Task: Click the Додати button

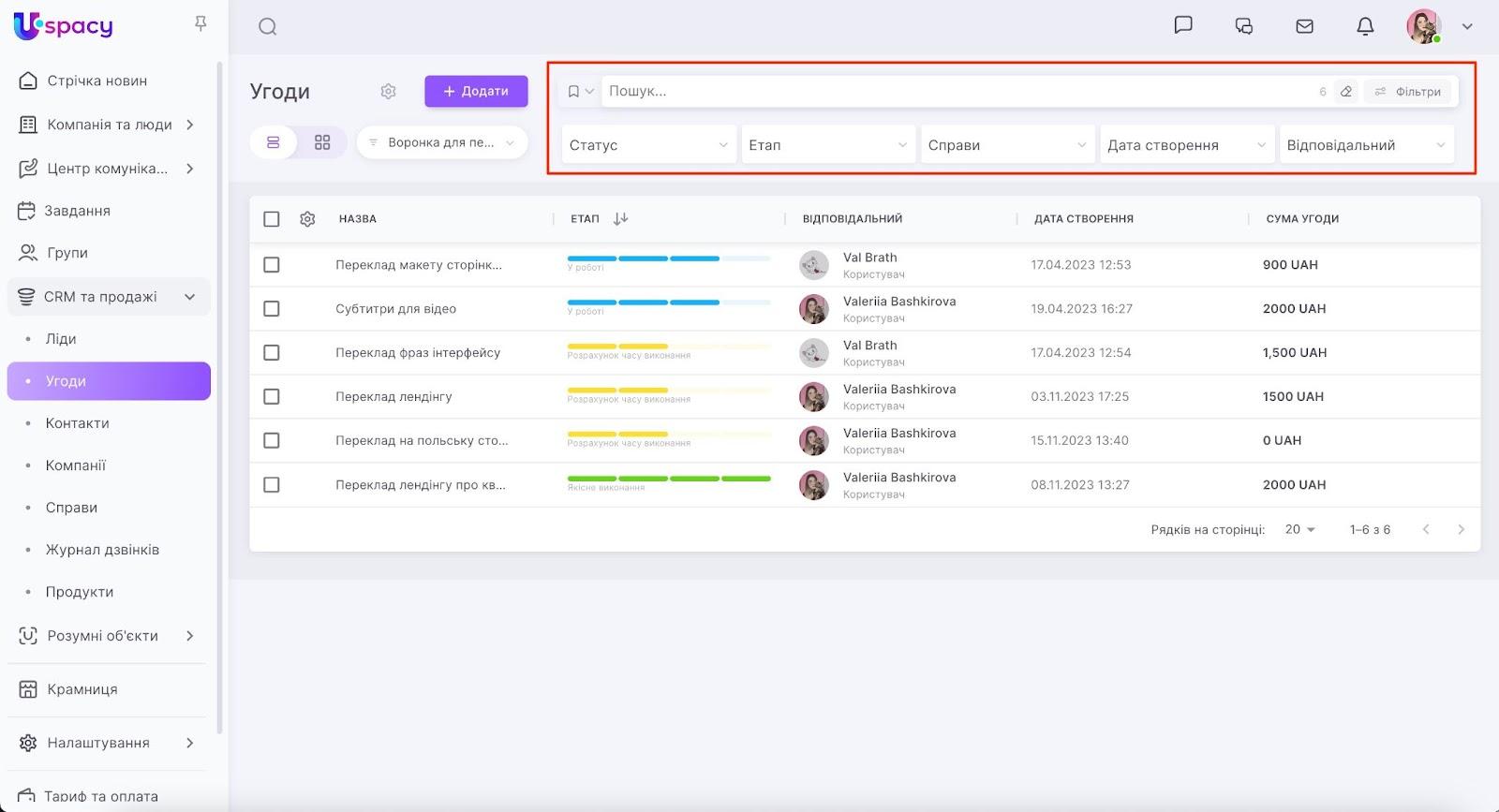Action: [x=476, y=91]
